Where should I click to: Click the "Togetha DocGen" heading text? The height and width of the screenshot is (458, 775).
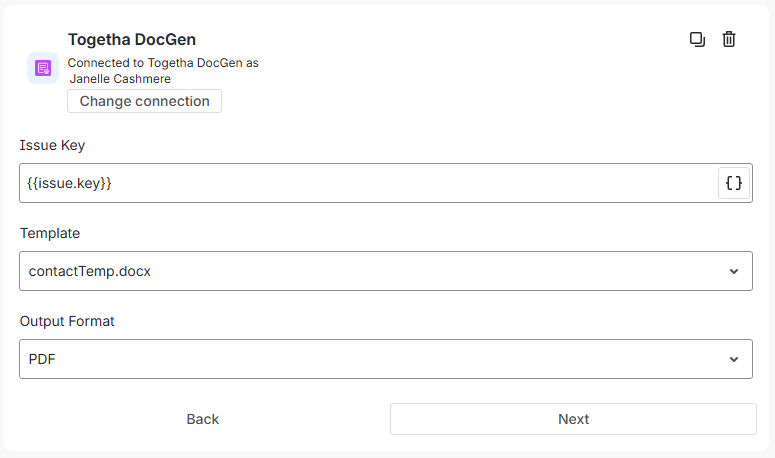(132, 40)
